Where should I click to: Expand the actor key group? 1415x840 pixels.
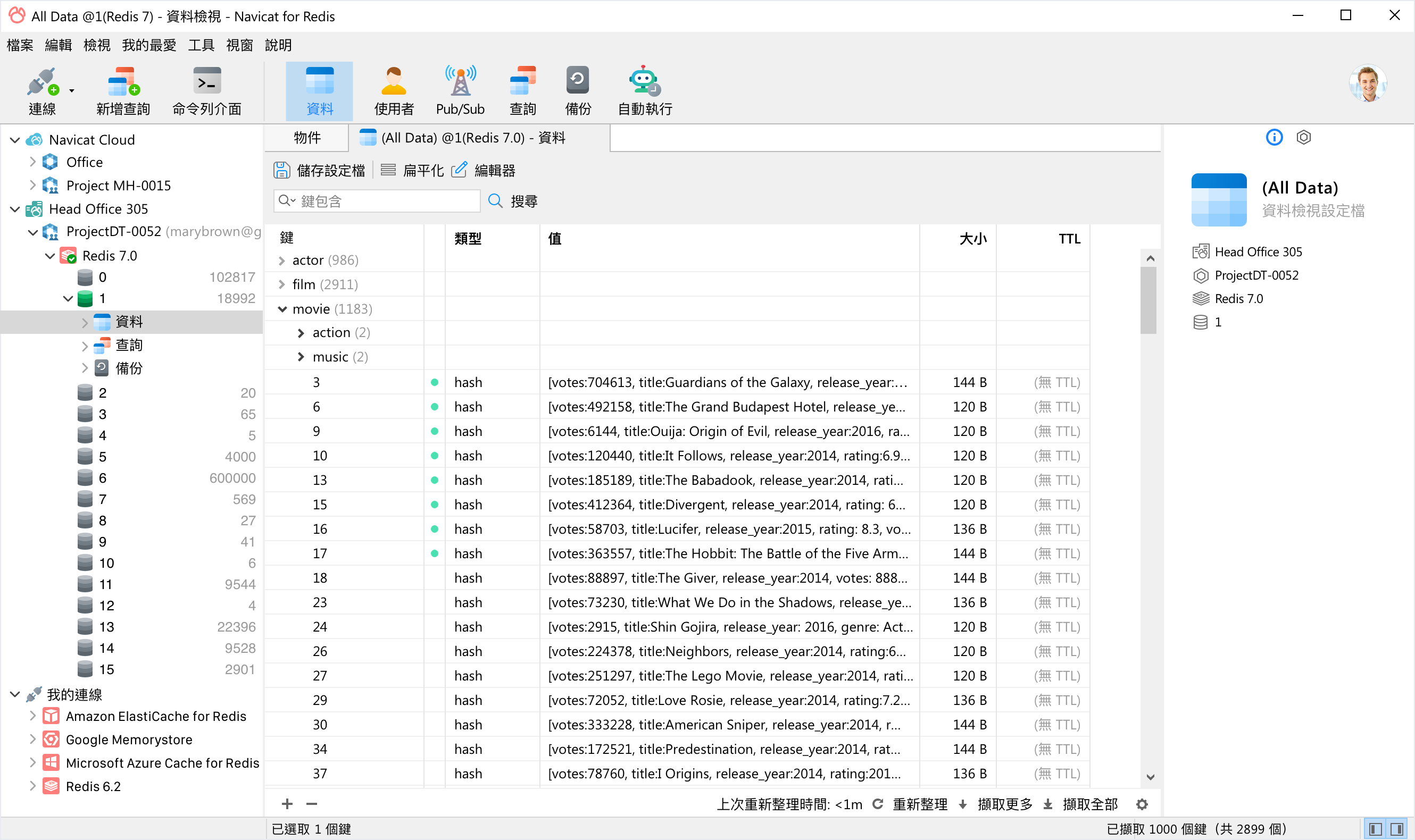coord(282,261)
